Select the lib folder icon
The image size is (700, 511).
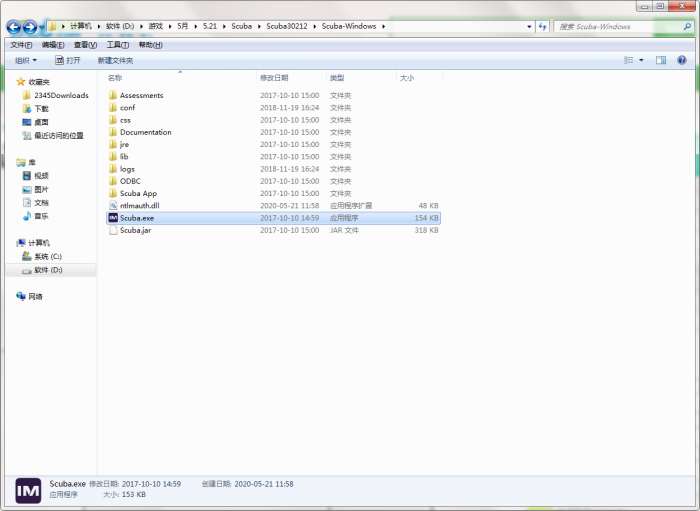click(x=113, y=157)
